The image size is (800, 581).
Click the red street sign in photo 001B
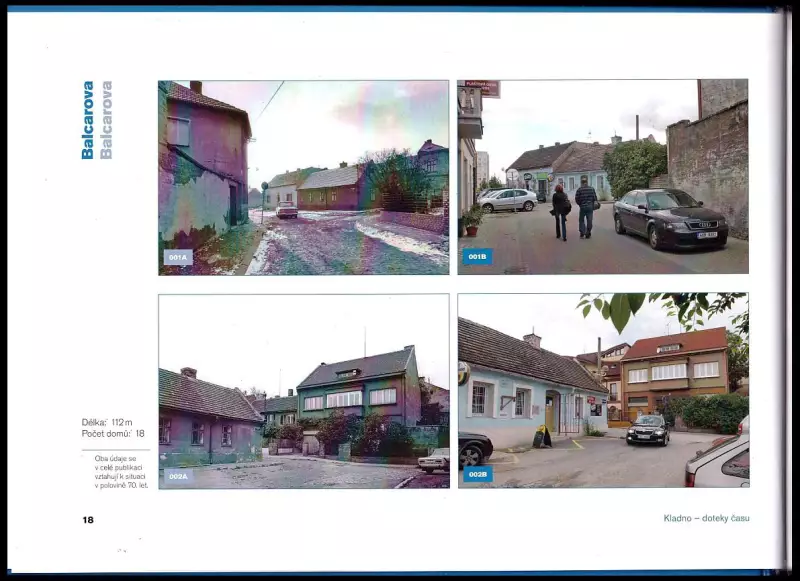click(x=482, y=88)
